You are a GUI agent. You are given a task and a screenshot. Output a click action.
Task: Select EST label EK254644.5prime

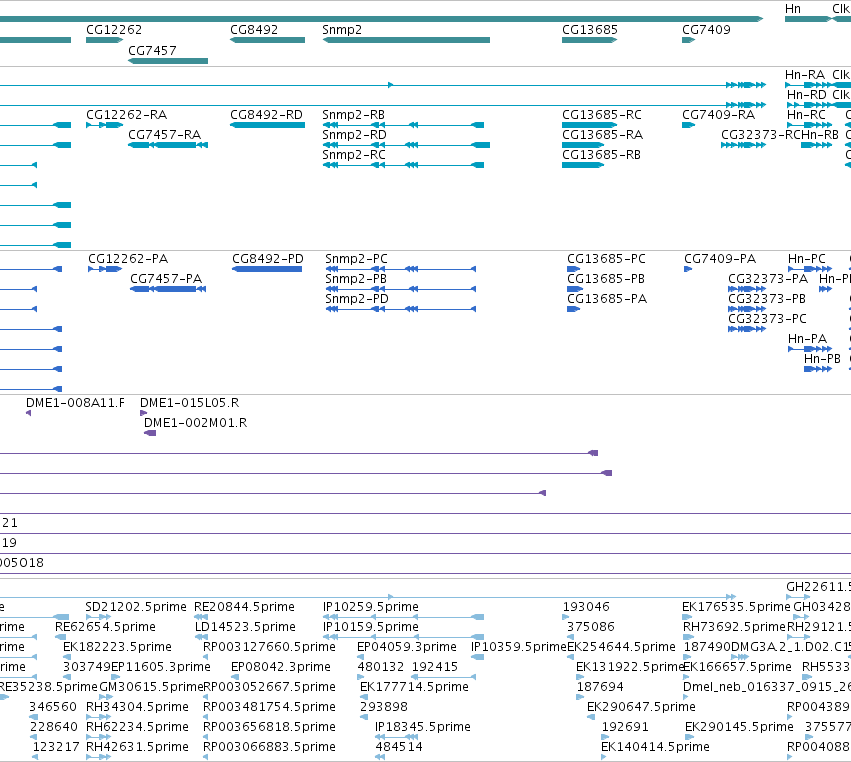point(621,647)
